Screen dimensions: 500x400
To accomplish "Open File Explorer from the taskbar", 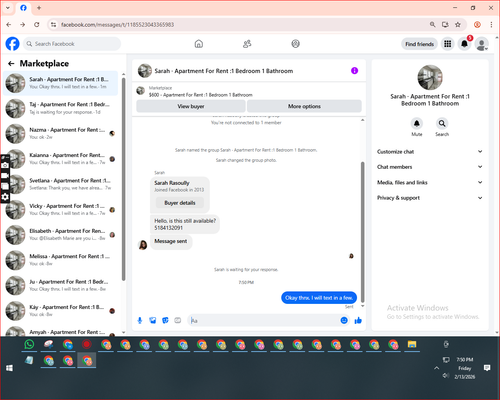I will 412,344.
